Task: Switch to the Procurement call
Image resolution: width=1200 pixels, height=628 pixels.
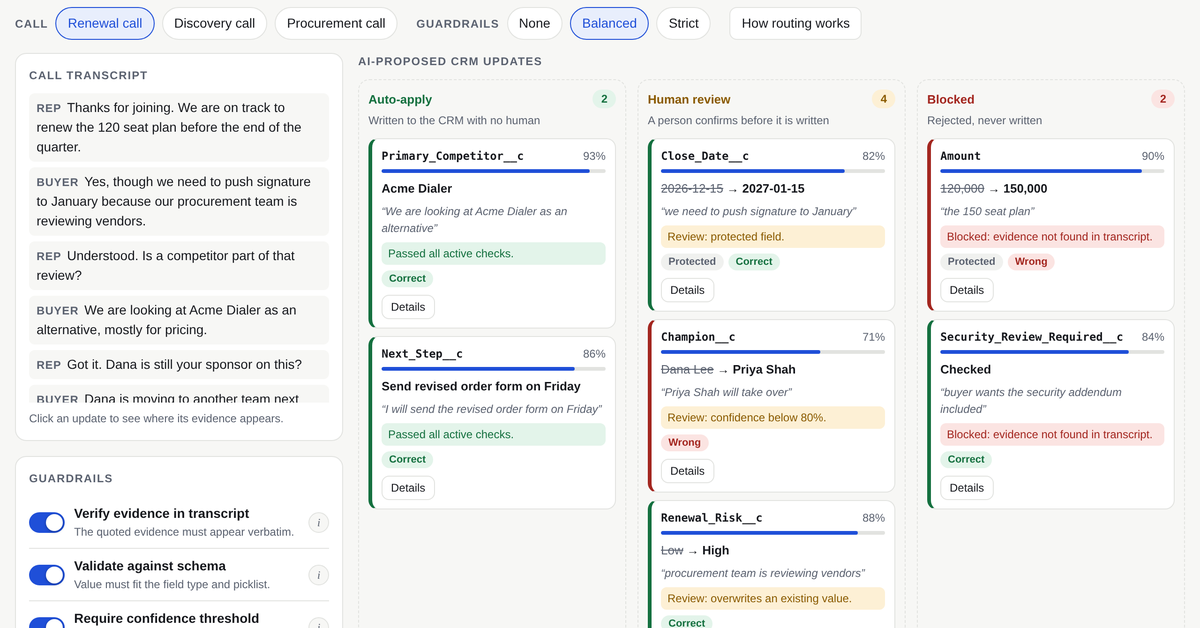Action: tap(336, 23)
